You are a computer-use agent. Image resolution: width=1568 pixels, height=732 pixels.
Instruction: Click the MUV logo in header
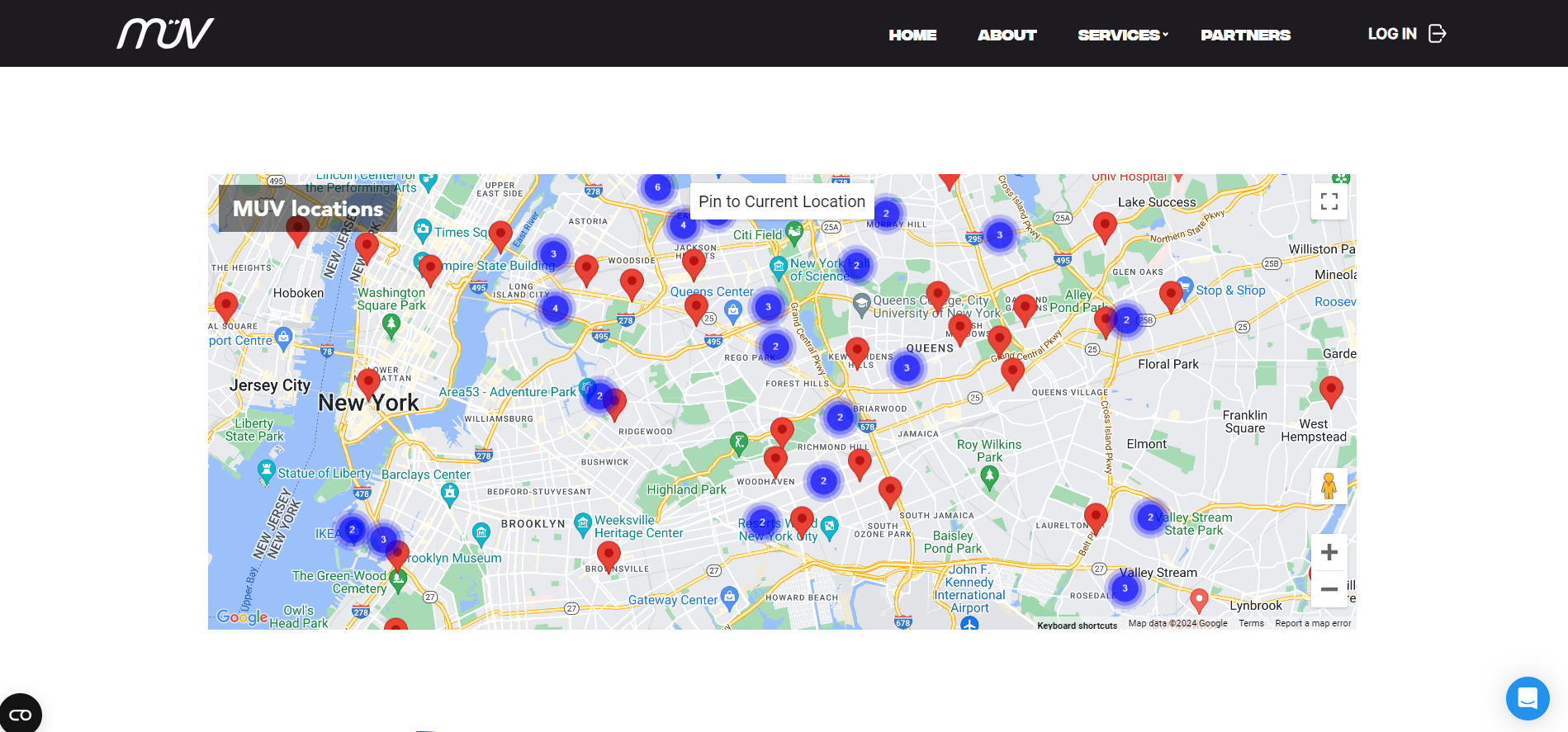(165, 34)
